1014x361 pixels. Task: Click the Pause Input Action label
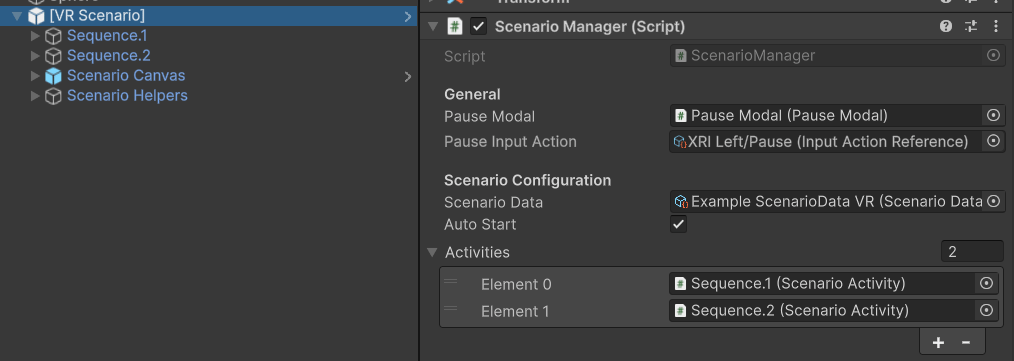[x=510, y=142]
